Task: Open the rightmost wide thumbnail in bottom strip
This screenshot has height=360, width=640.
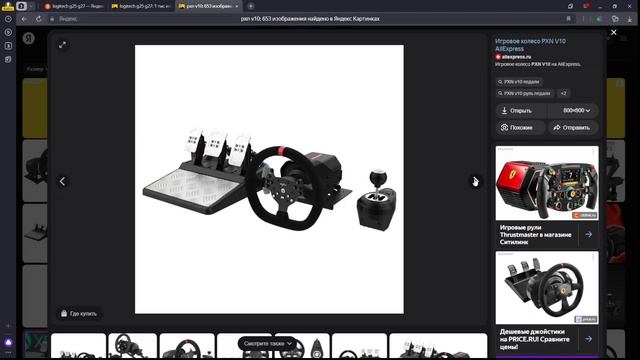Action: (438, 346)
